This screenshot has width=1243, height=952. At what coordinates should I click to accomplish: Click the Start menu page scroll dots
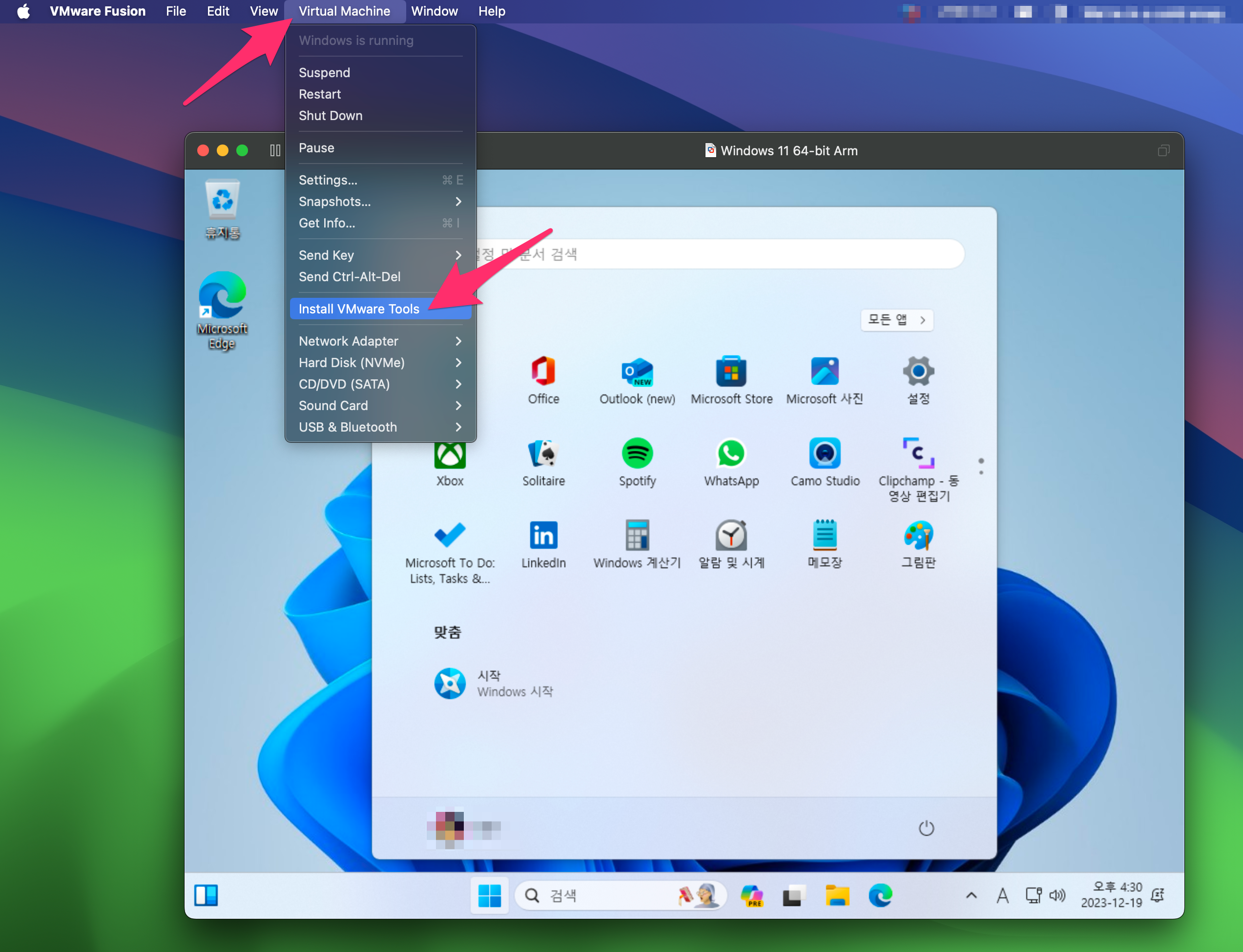(x=981, y=466)
